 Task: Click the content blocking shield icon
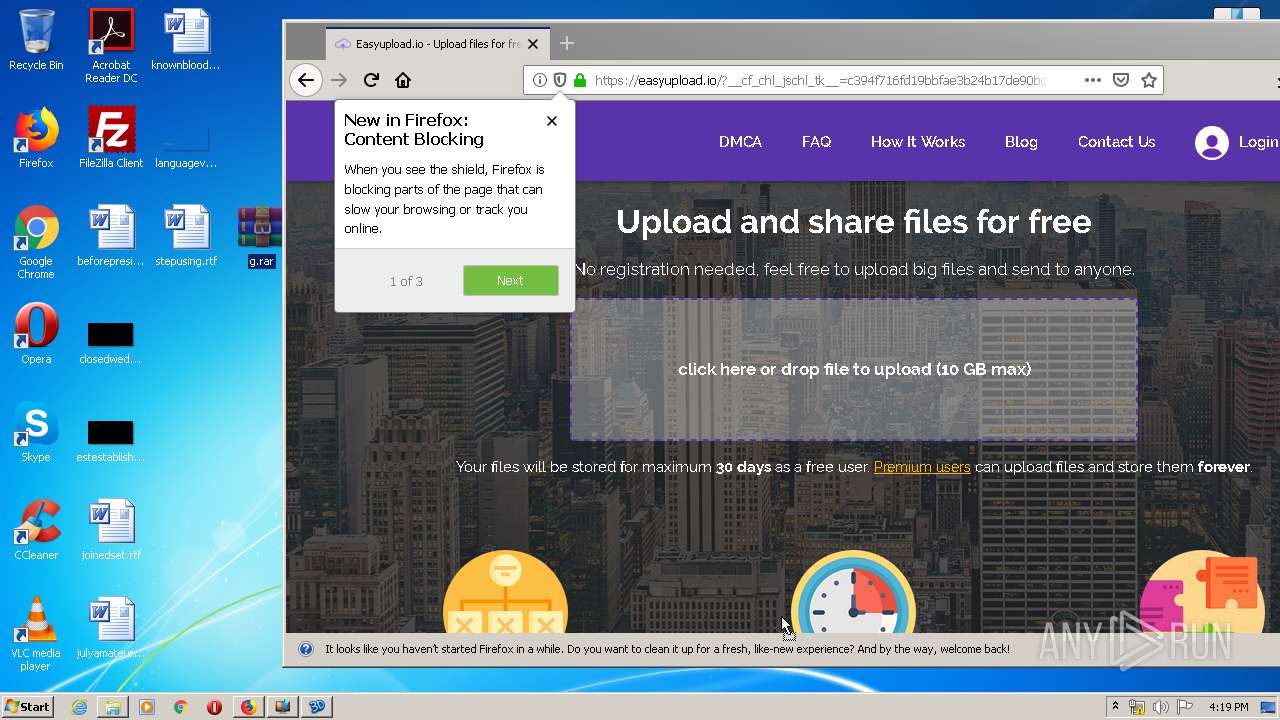click(559, 80)
